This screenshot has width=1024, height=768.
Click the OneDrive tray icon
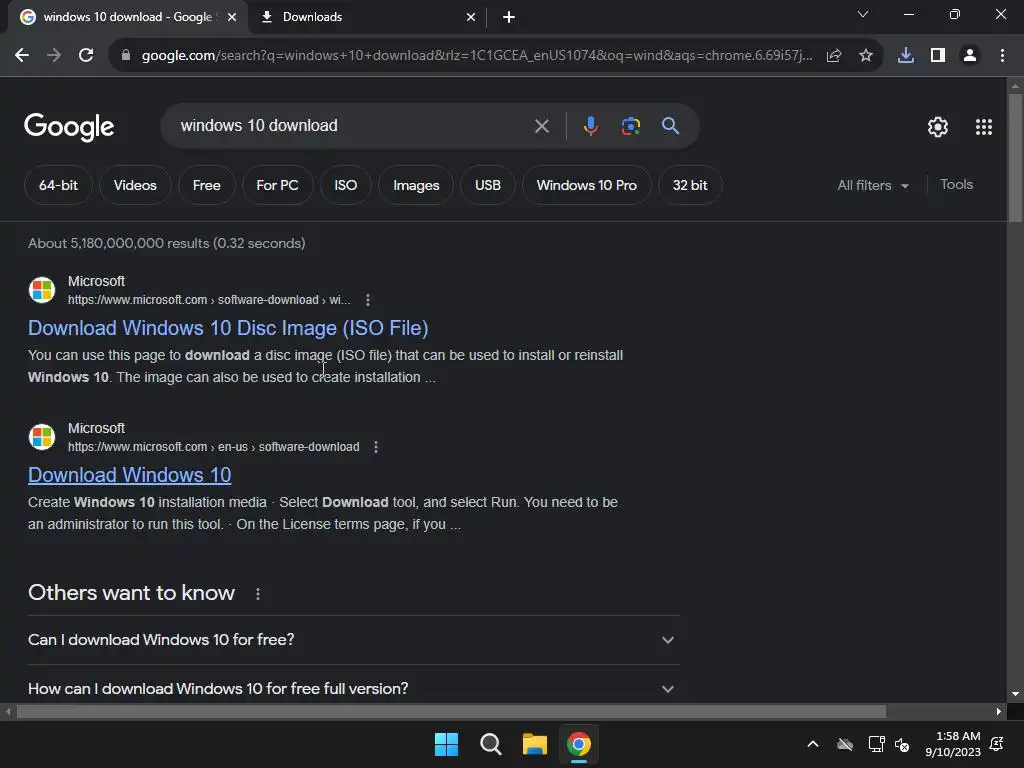(x=845, y=744)
